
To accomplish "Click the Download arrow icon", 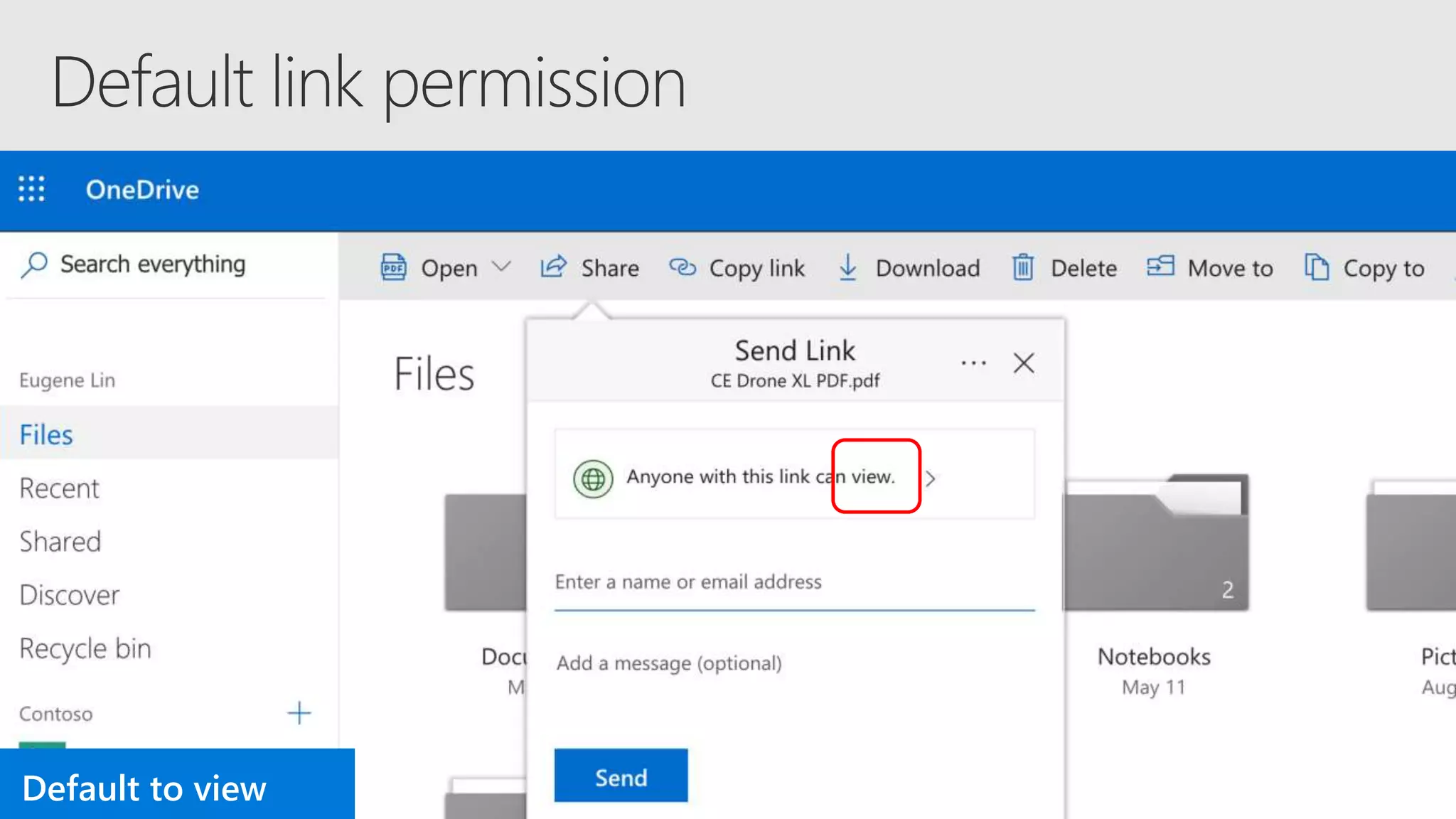I will pos(848,267).
